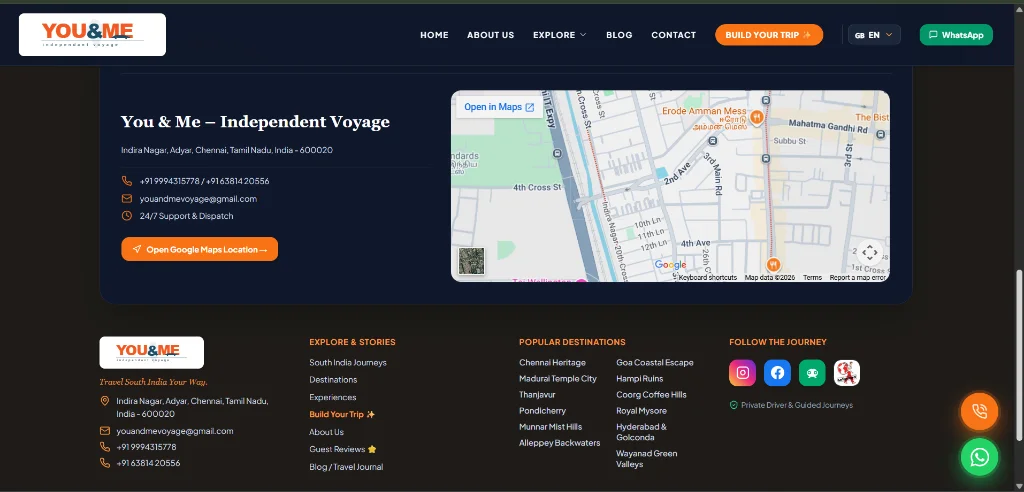Click the You&Me logo in footer
This screenshot has width=1024, height=492.
click(x=152, y=353)
